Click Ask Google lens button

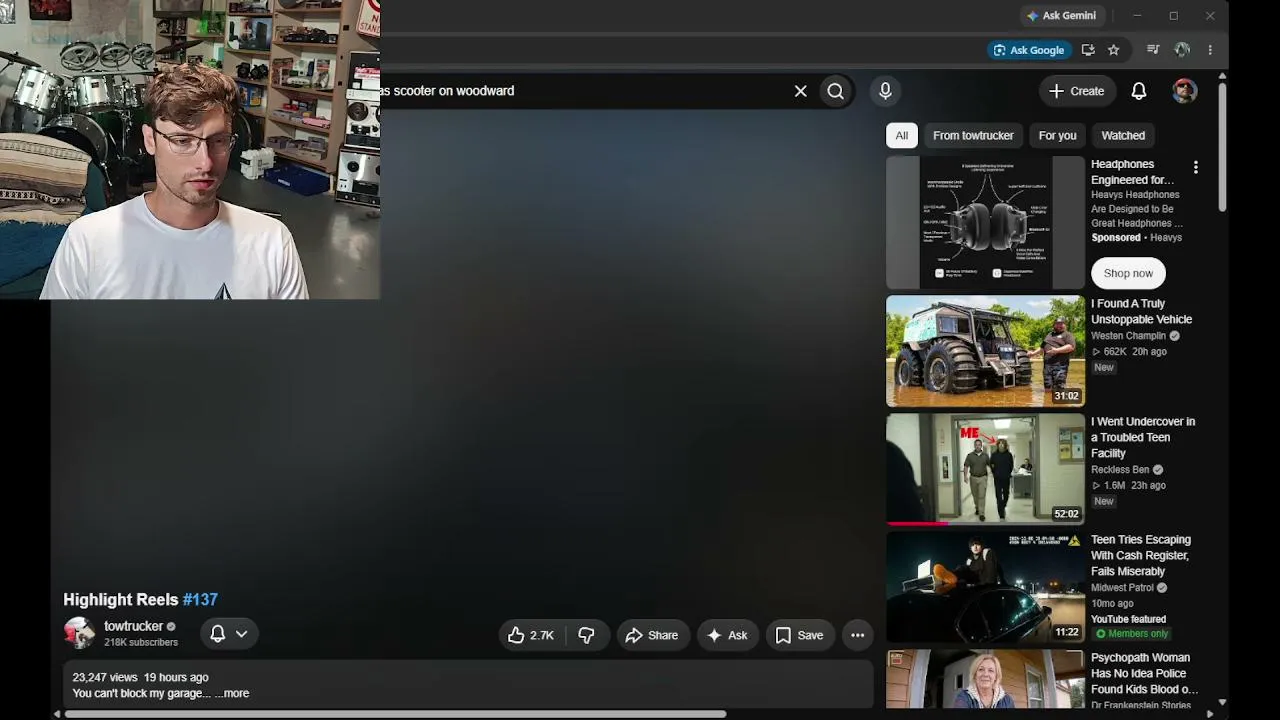tap(1028, 50)
